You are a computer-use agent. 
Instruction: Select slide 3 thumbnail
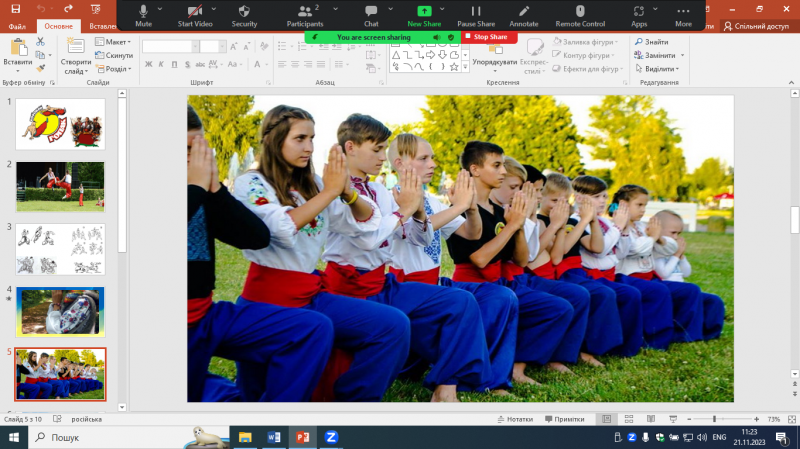click(60, 250)
